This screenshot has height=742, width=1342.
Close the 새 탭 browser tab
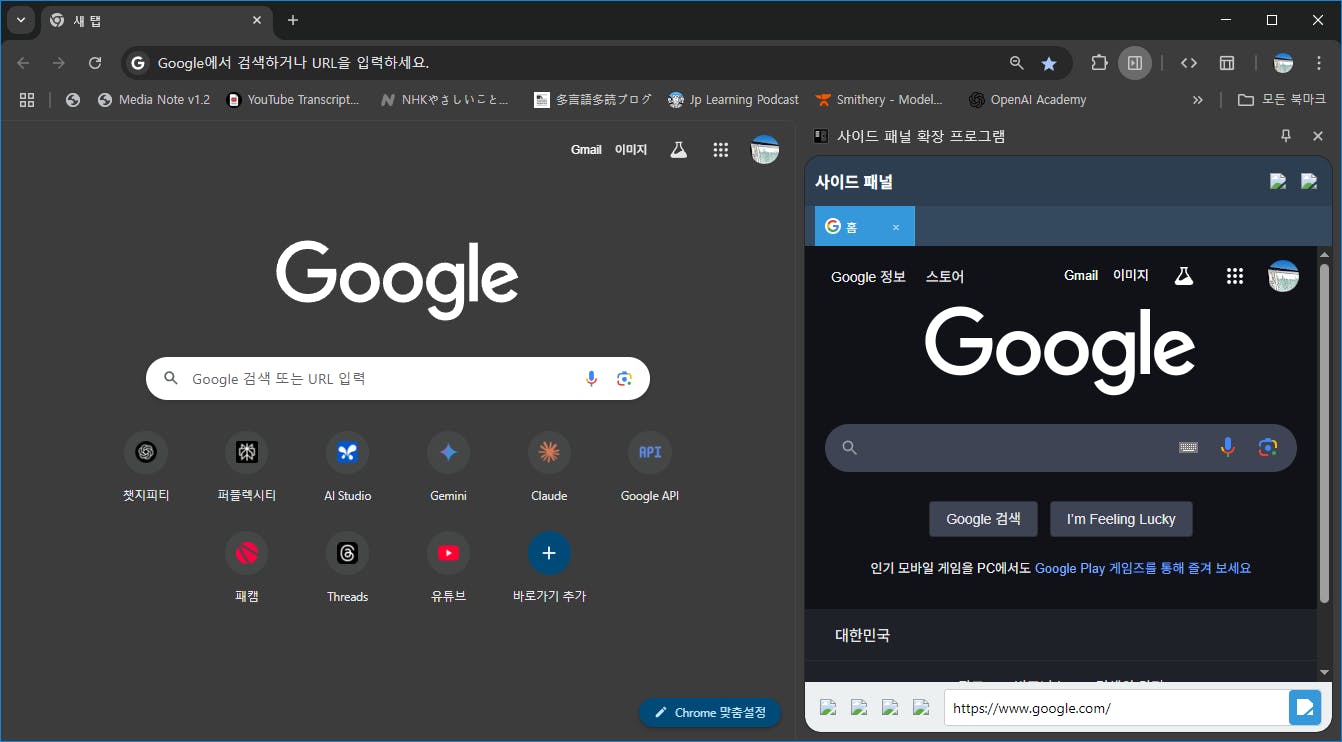coord(257,20)
